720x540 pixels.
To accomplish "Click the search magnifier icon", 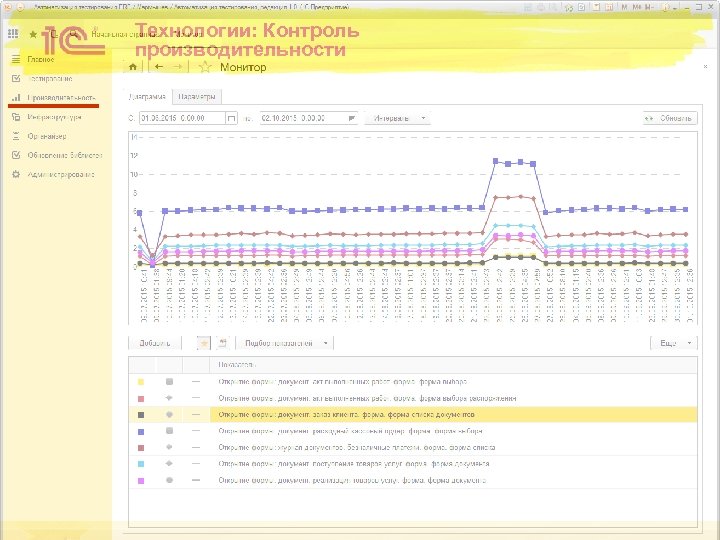I will pos(73,34).
